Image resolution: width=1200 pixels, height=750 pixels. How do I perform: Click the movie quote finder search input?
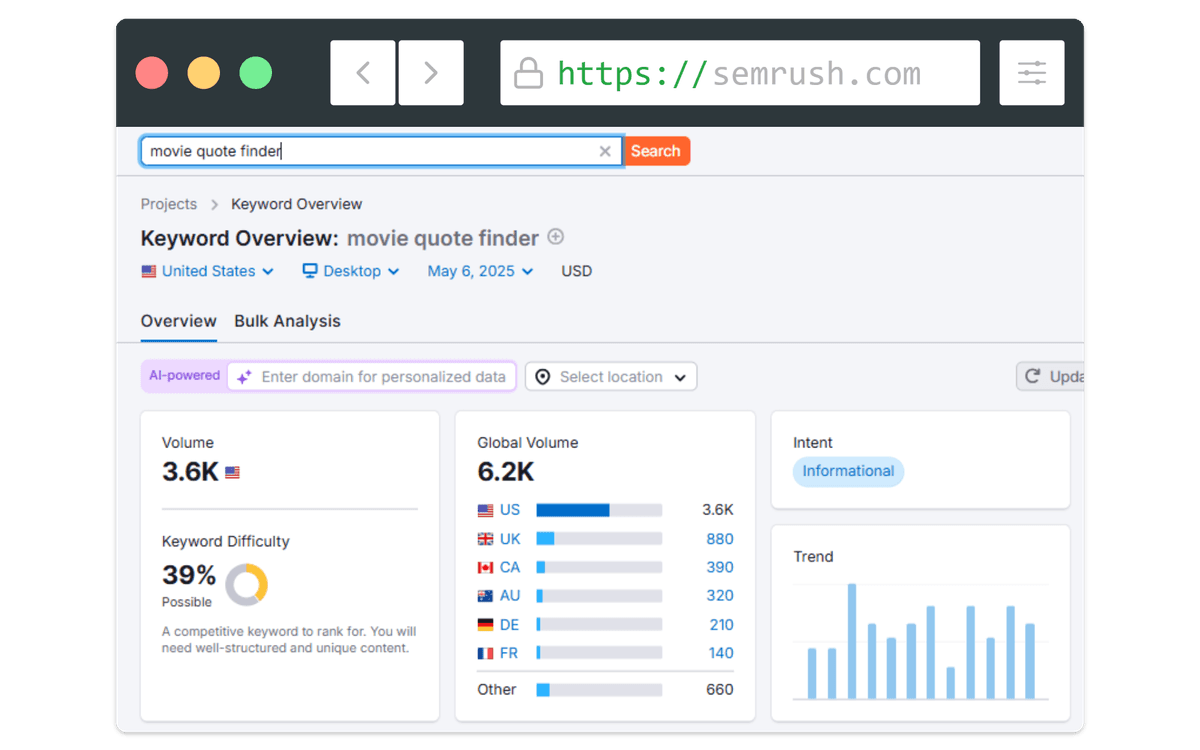tap(382, 151)
